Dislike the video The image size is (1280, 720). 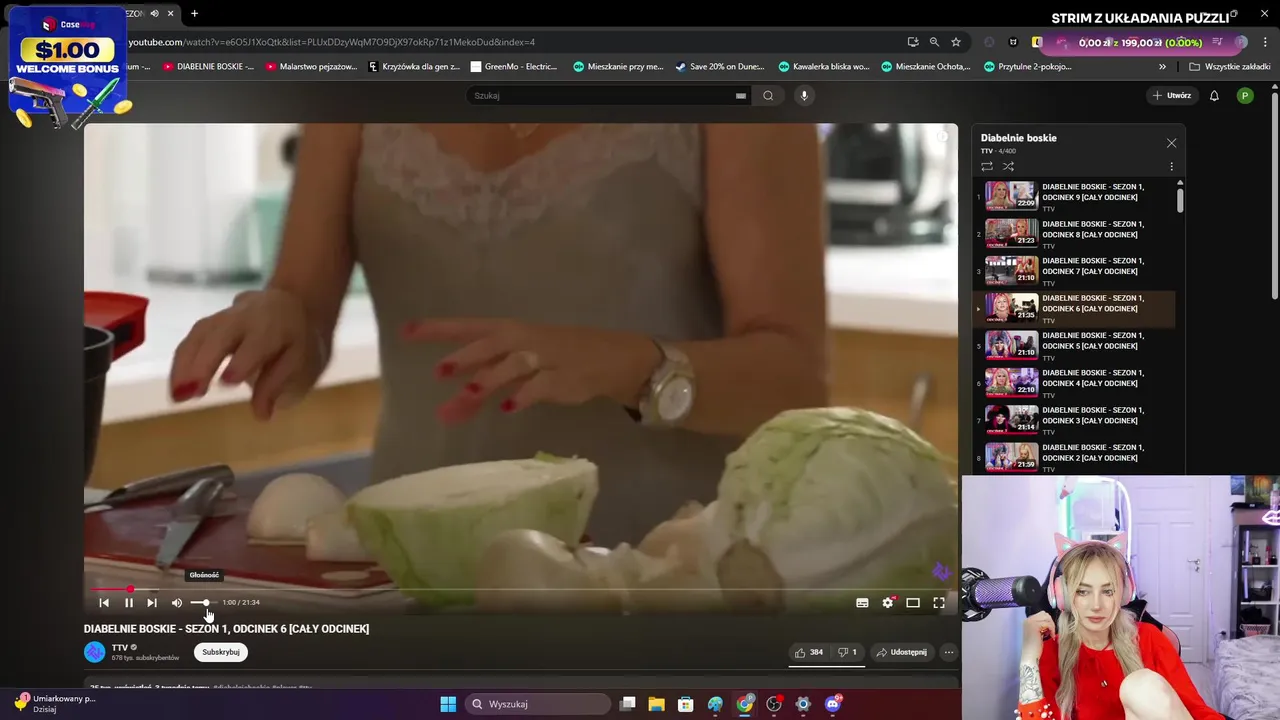[x=848, y=652]
